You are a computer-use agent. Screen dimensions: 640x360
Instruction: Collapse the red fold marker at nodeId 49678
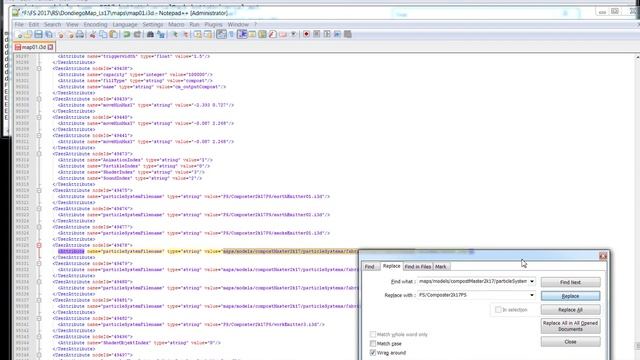(39, 245)
